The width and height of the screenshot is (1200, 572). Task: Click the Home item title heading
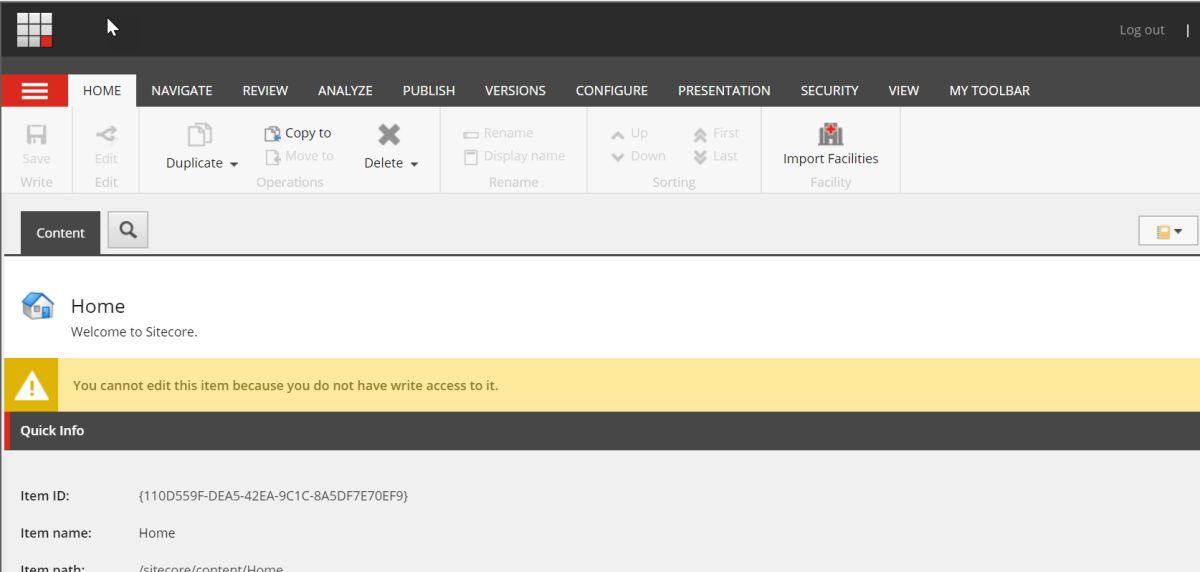click(98, 306)
